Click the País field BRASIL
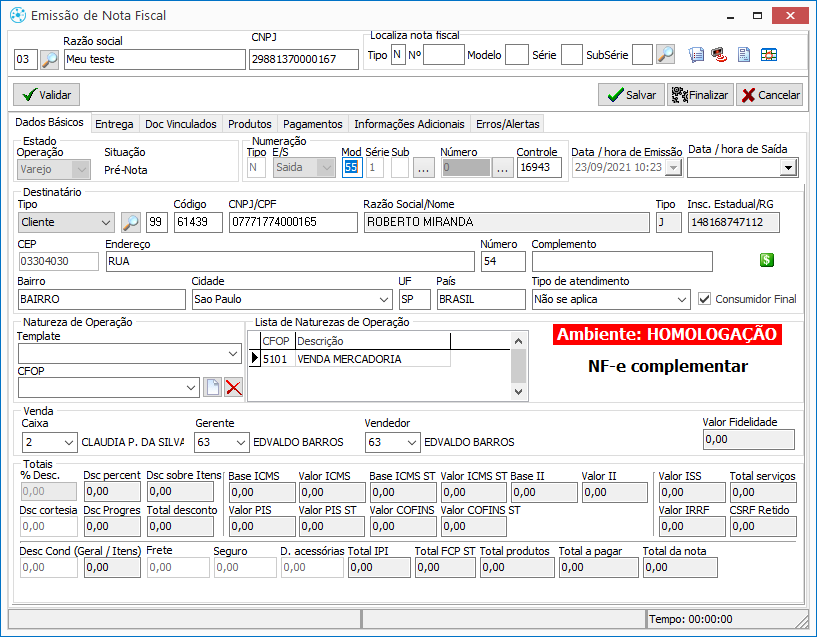Image resolution: width=817 pixels, height=637 pixels. point(481,299)
